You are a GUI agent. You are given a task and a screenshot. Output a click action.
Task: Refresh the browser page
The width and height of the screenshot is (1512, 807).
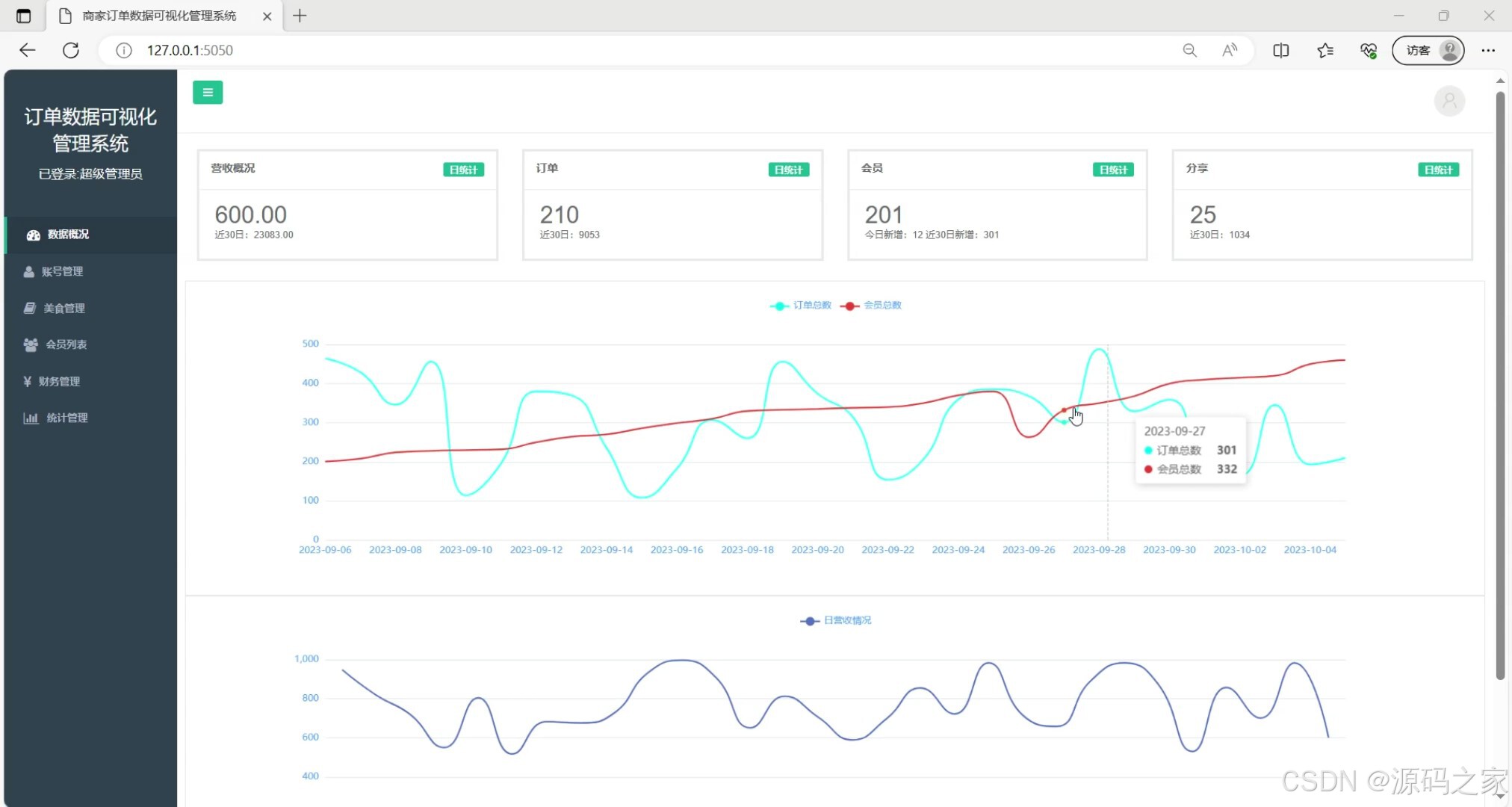tap(71, 50)
